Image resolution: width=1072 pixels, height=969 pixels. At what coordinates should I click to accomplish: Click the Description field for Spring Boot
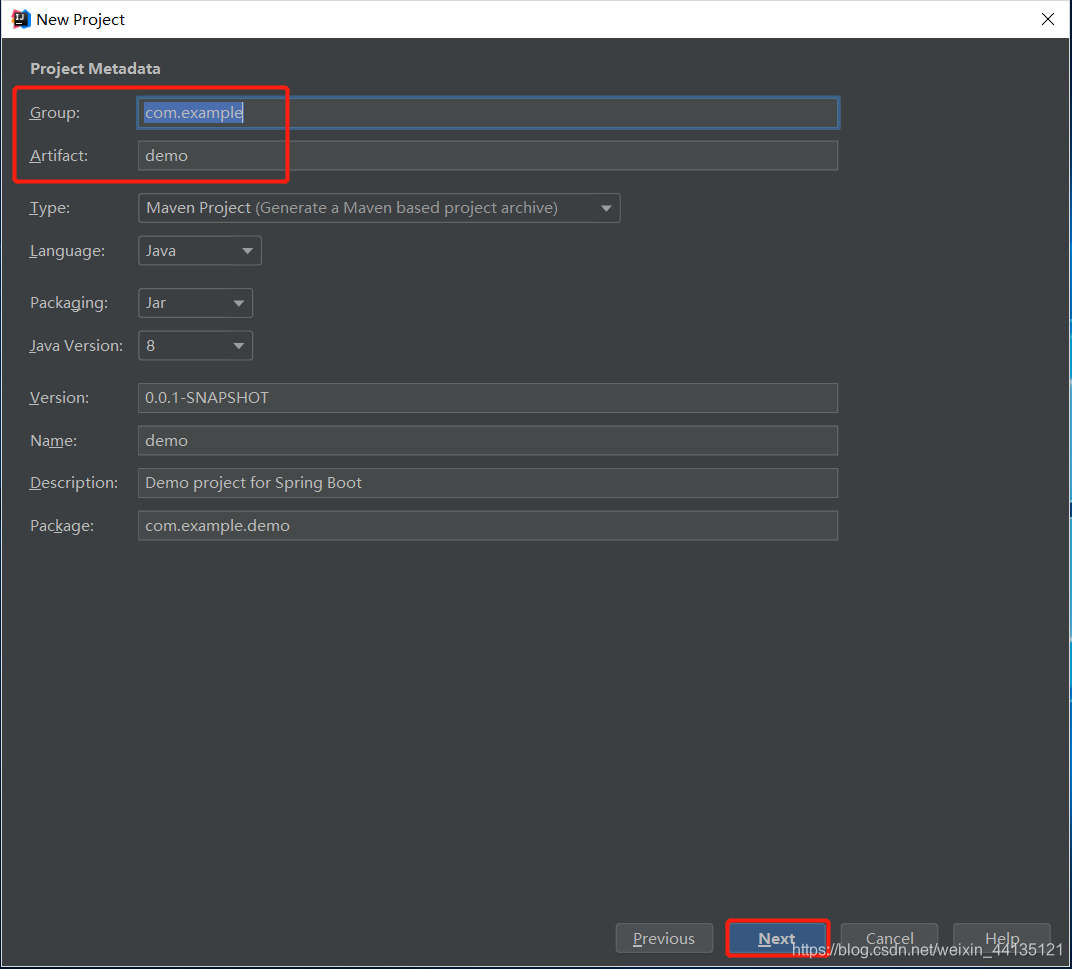click(487, 483)
